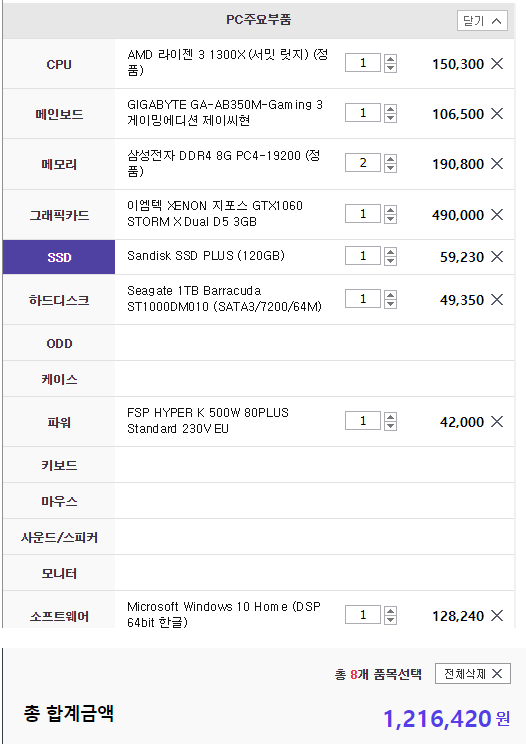Remove the GTX1060 STORM X graphics card
Screen dimensions: 526x744
(497, 214)
